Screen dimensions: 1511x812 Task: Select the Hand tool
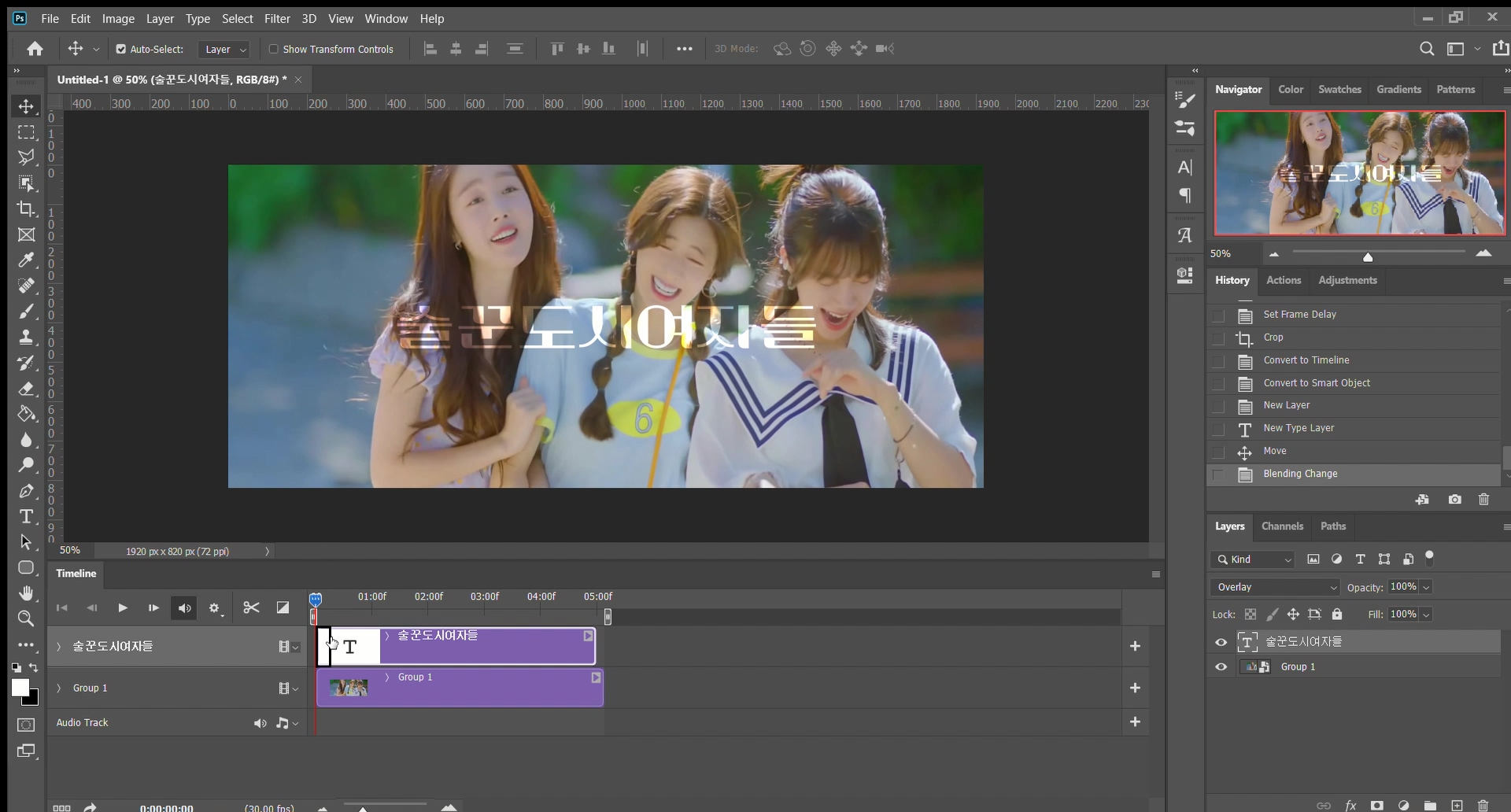(26, 593)
